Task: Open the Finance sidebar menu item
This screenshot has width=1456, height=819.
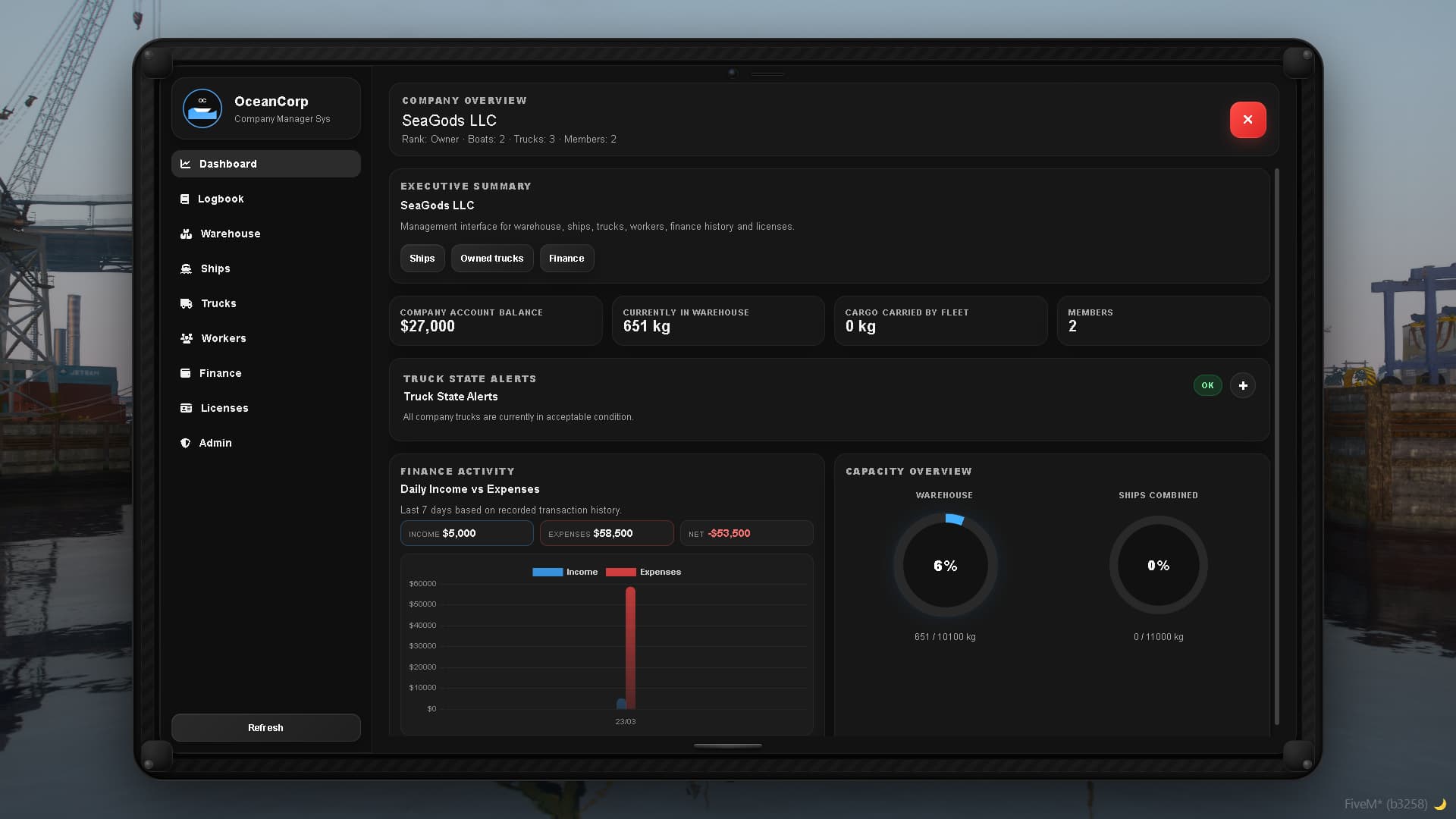Action: tap(220, 373)
